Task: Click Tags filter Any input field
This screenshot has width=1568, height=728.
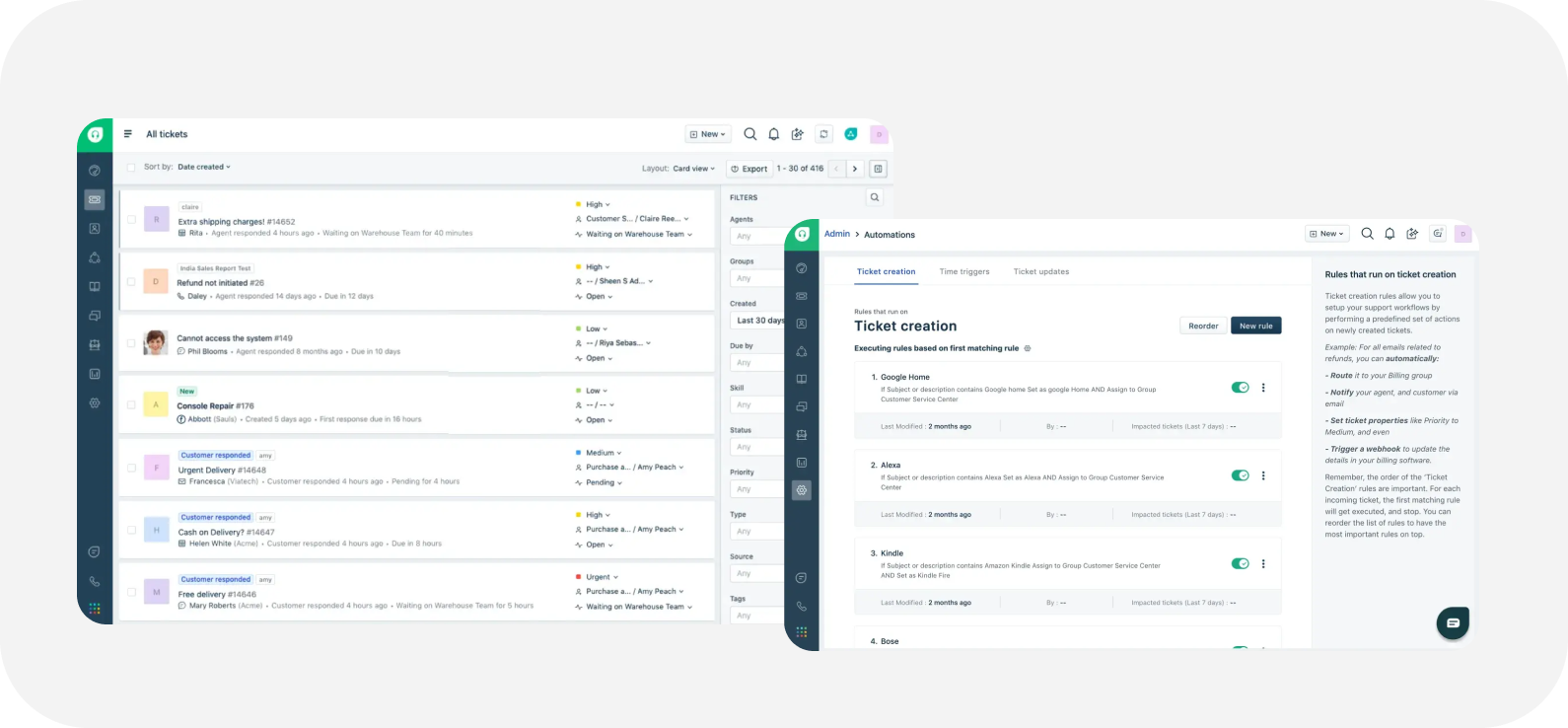Action: tap(757, 616)
